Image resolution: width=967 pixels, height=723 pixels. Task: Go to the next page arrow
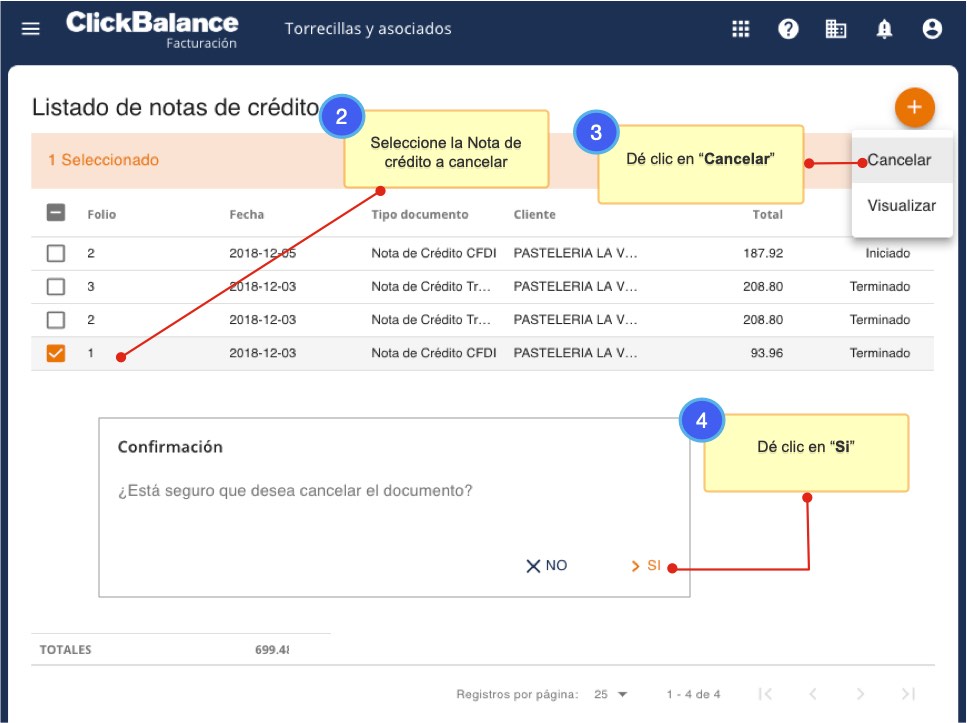(x=860, y=694)
